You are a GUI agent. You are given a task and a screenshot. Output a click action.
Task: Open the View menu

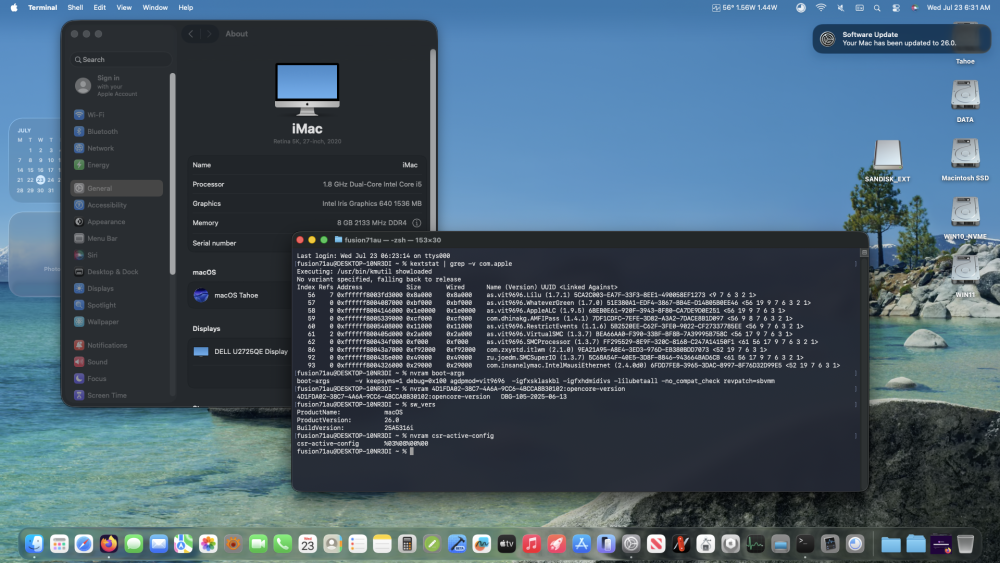[124, 8]
